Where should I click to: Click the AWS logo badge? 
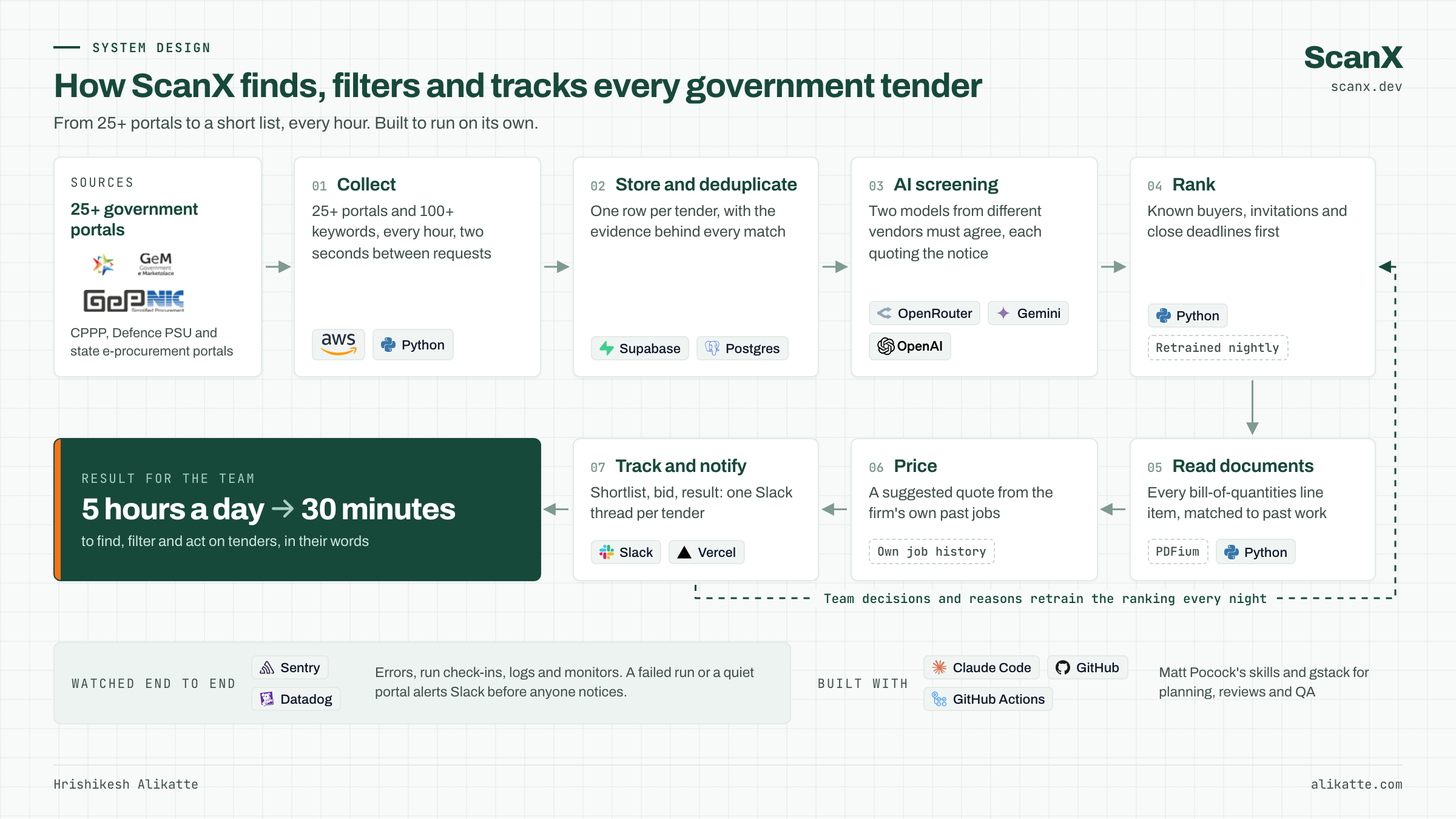click(339, 345)
